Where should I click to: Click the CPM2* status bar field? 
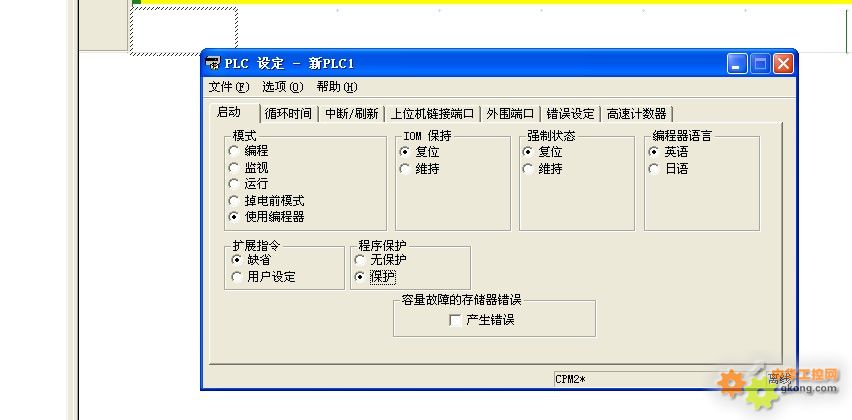pos(657,379)
